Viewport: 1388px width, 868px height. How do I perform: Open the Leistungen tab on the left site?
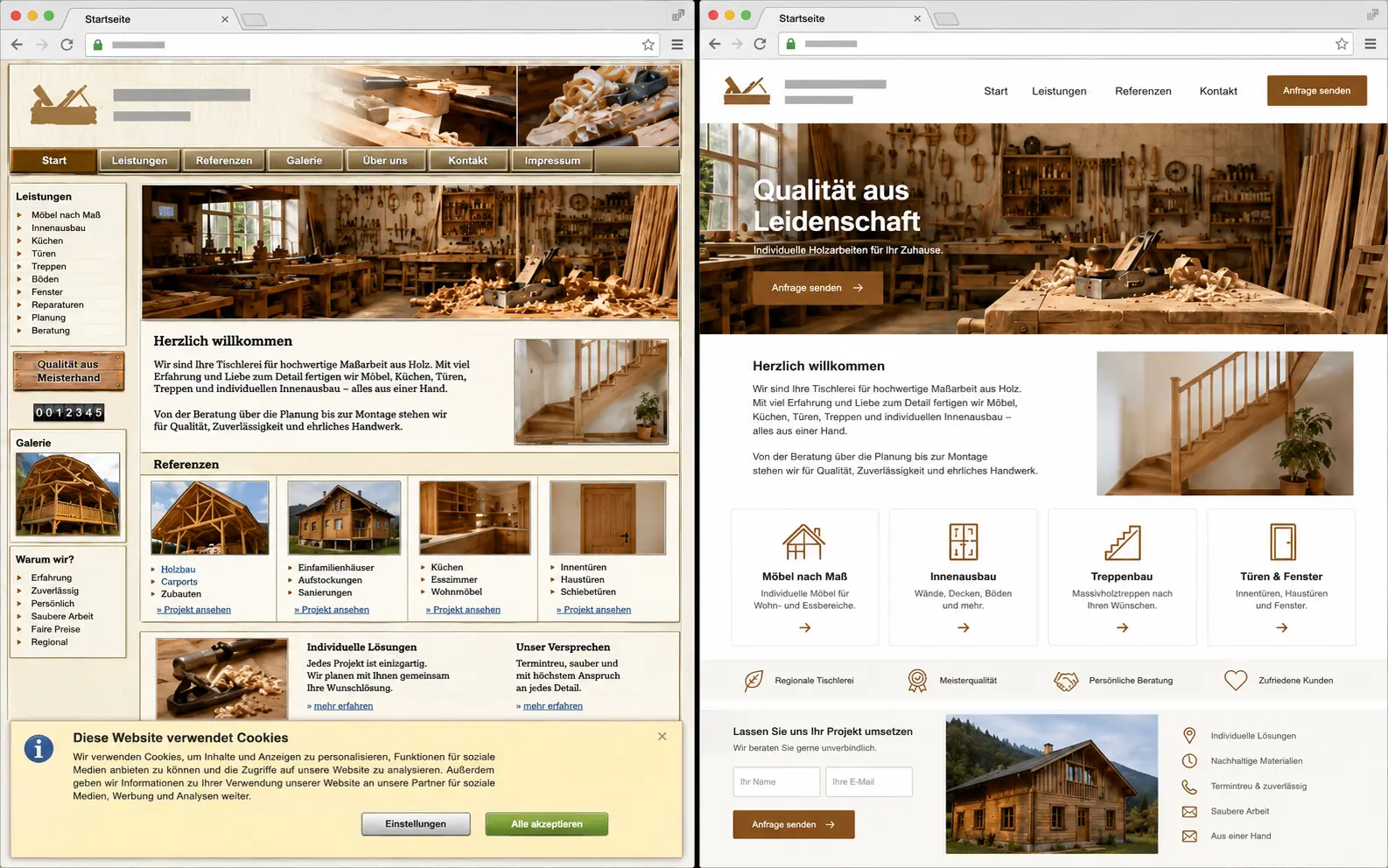139,160
